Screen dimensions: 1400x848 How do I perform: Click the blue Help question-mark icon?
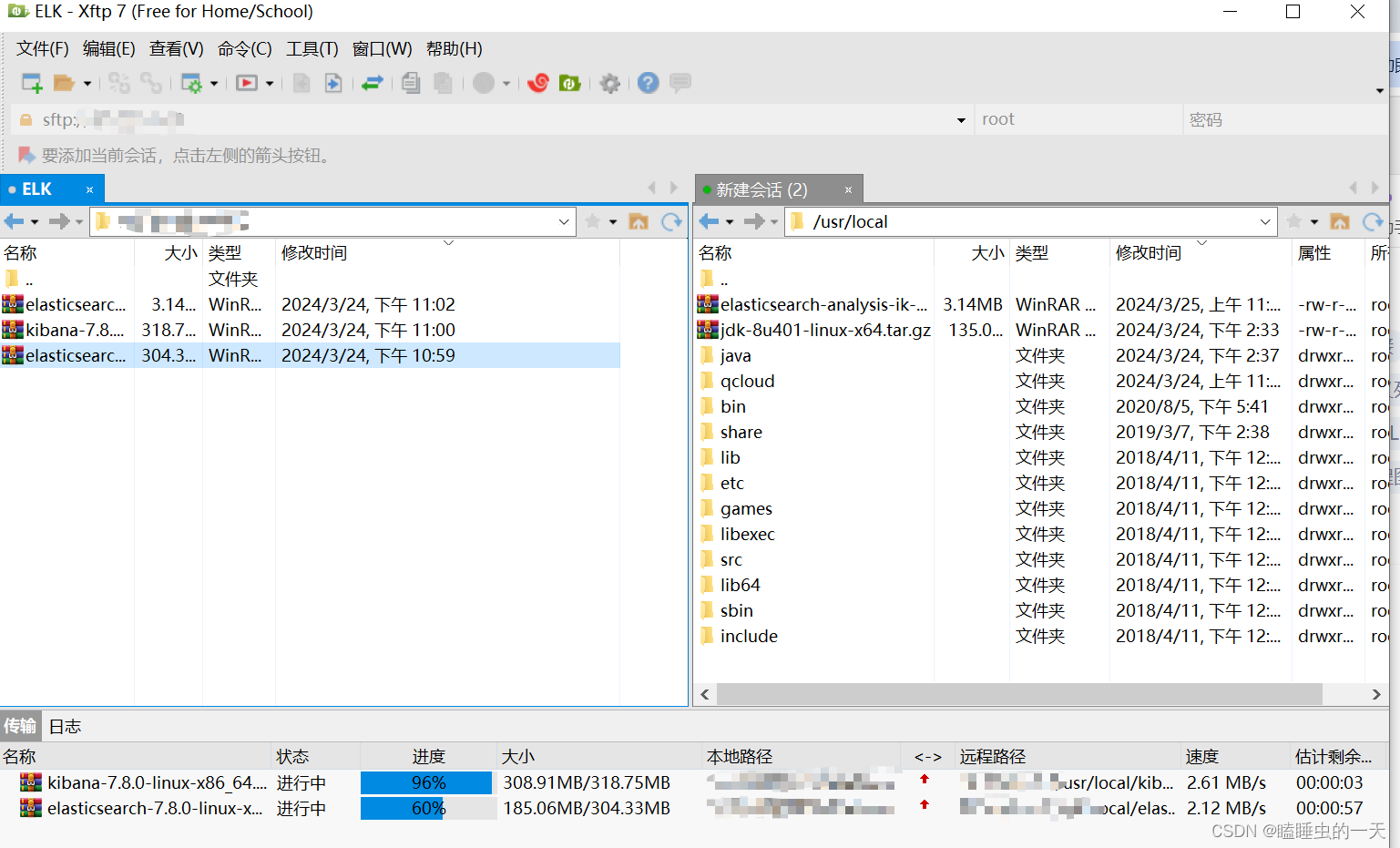point(648,83)
